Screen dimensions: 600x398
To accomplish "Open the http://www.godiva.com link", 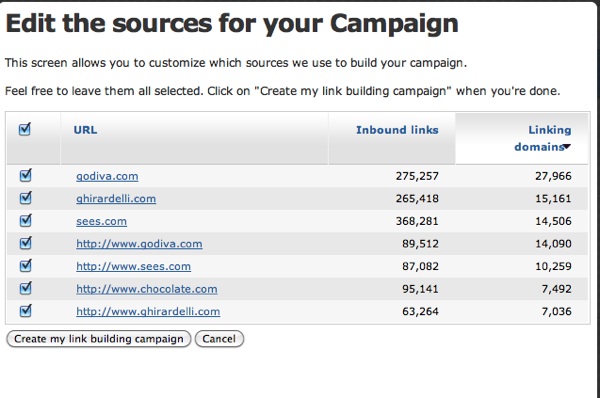I will [139, 244].
